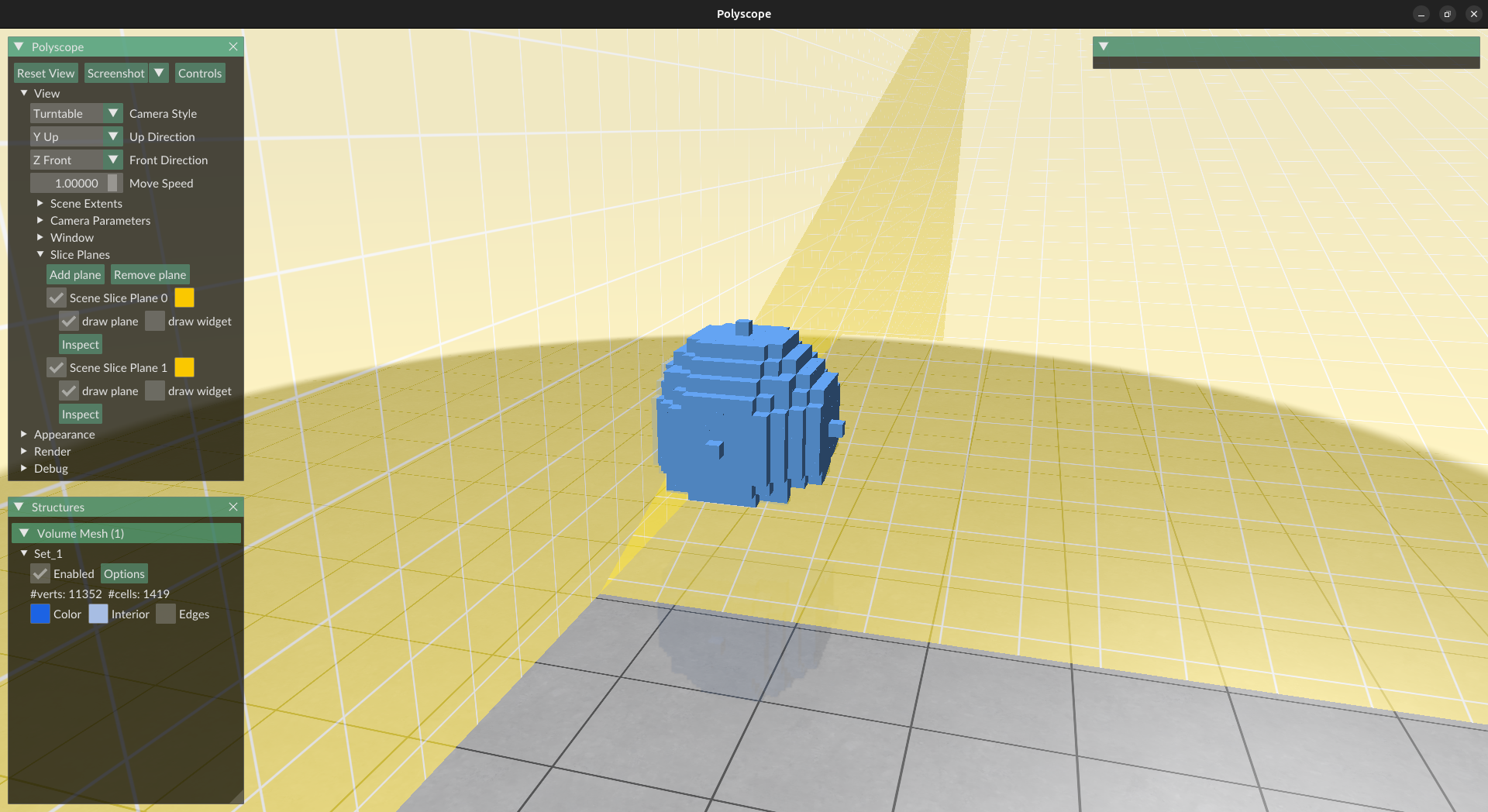Collapse the top-right empty panel triangle
1488x812 pixels.
pyautogui.click(x=1104, y=46)
